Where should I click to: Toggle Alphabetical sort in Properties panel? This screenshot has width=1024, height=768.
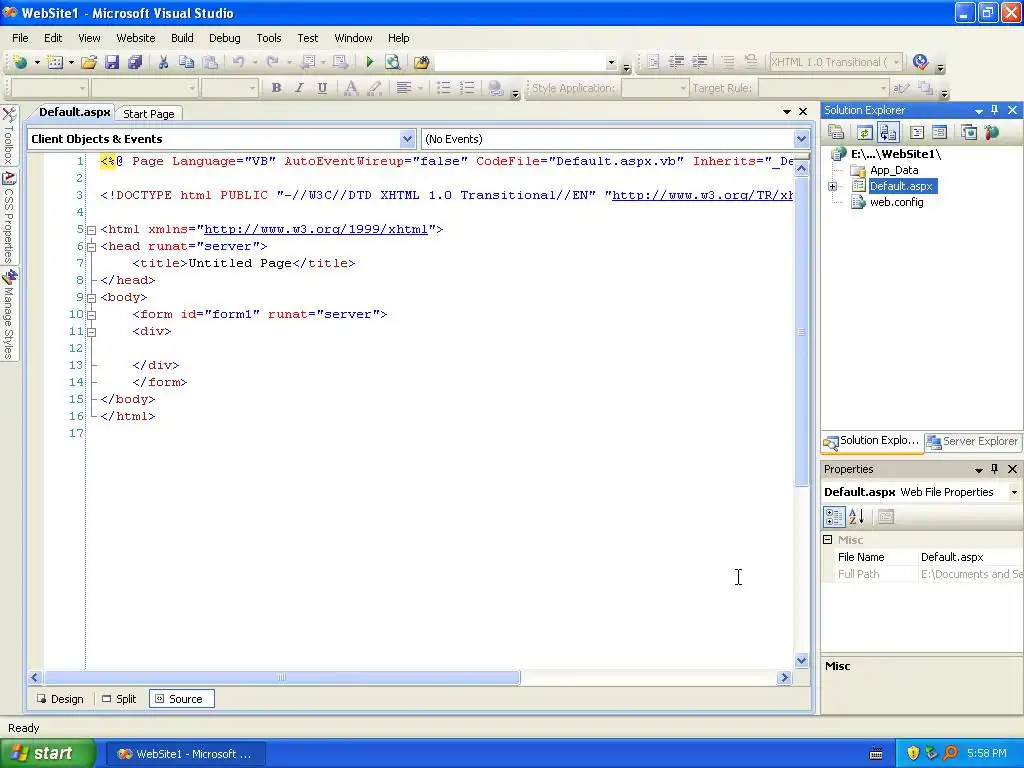[x=857, y=517]
